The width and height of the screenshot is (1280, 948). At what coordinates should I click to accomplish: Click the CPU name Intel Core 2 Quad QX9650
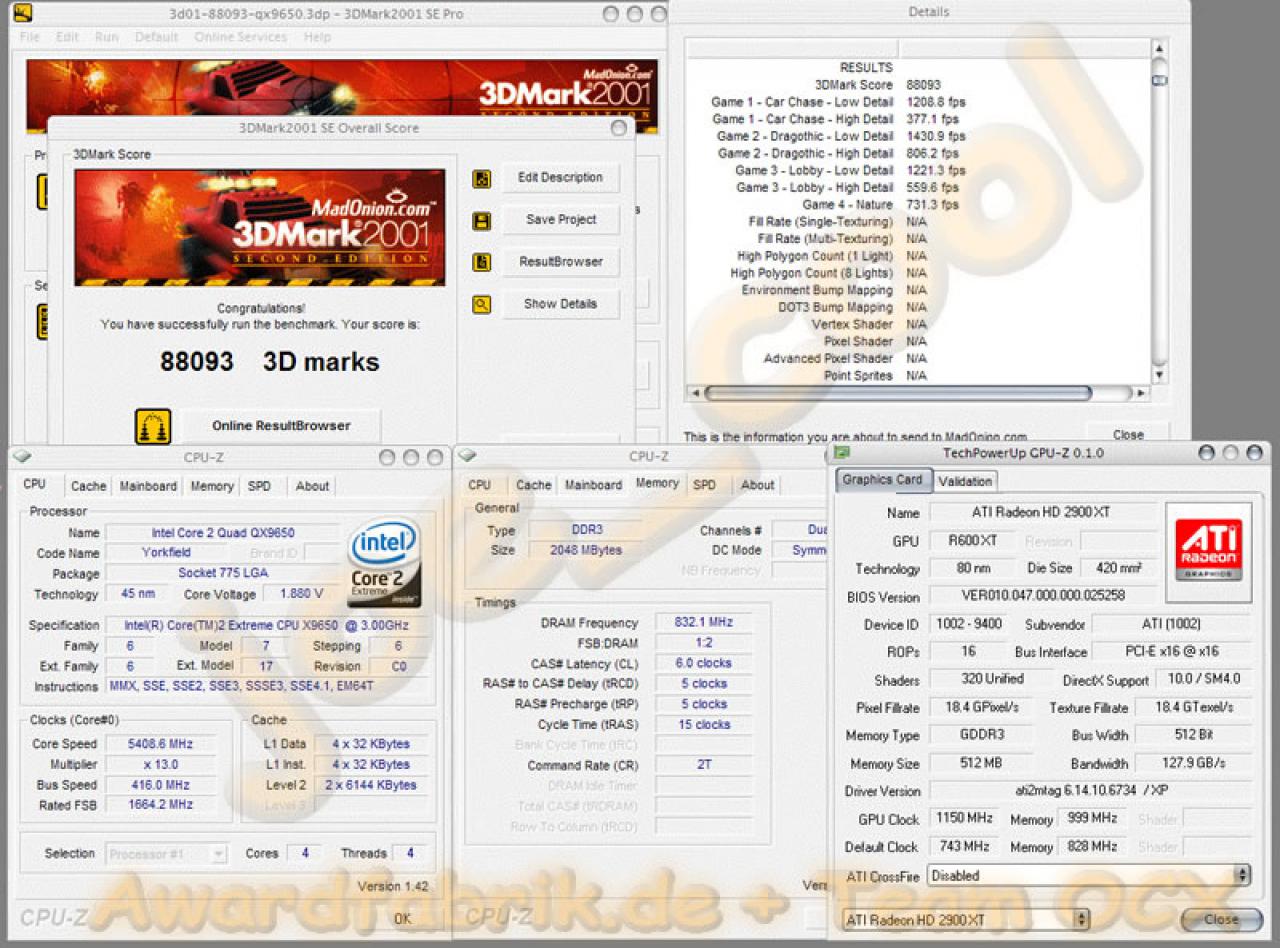pyautogui.click(x=223, y=533)
